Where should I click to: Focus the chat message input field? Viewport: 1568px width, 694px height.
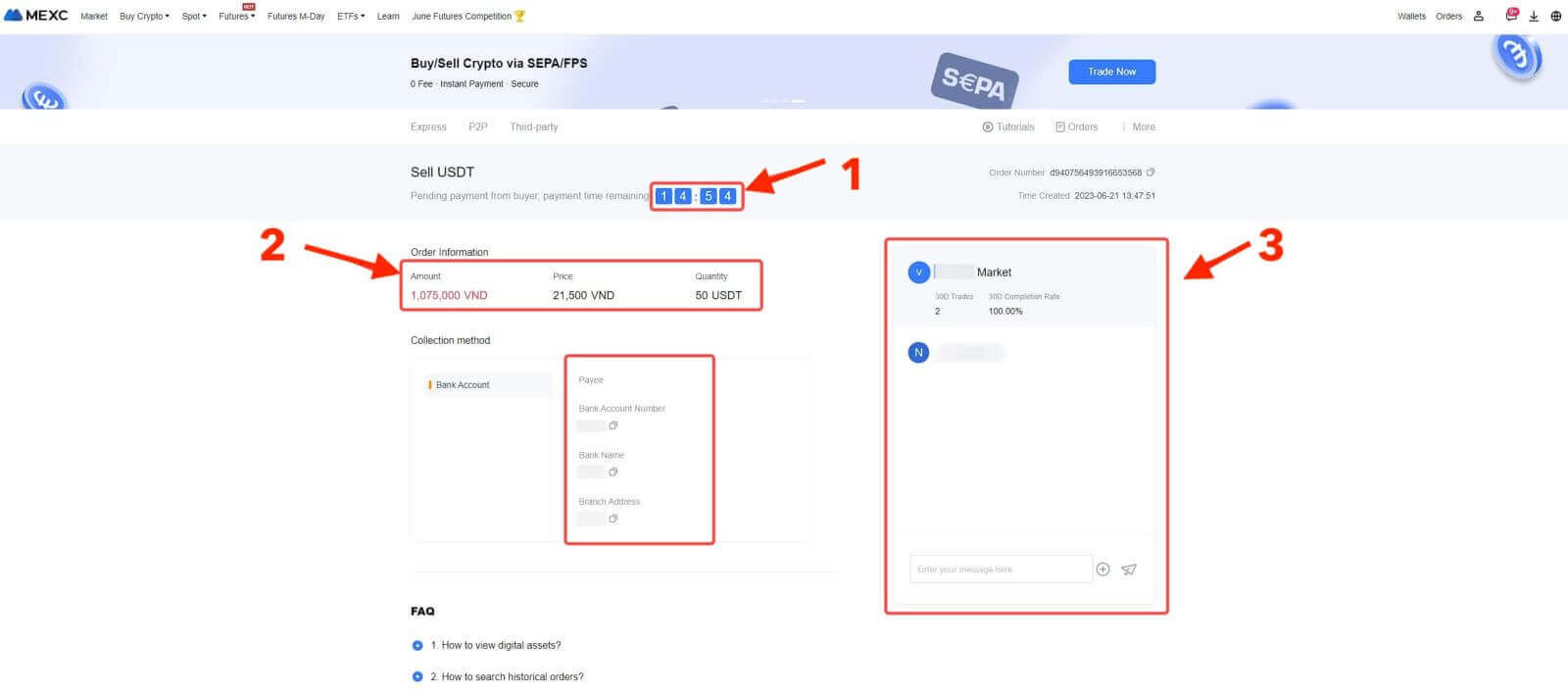(x=1000, y=570)
